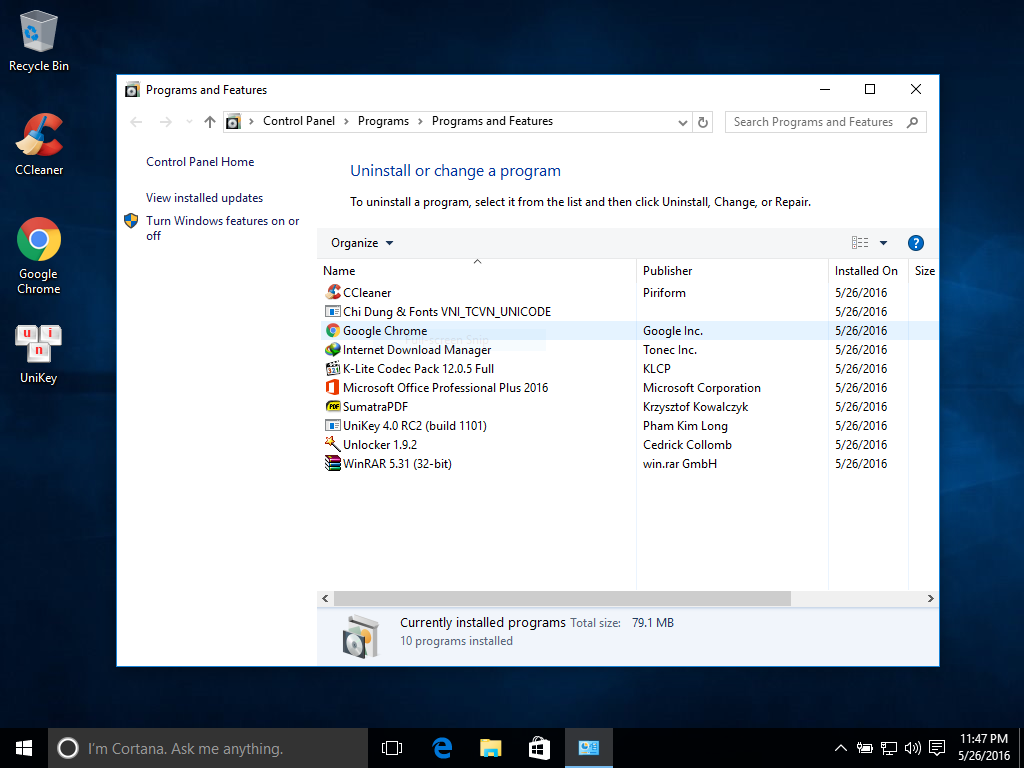
Task: Click the WinRAR 5.31 books icon
Action: point(333,463)
